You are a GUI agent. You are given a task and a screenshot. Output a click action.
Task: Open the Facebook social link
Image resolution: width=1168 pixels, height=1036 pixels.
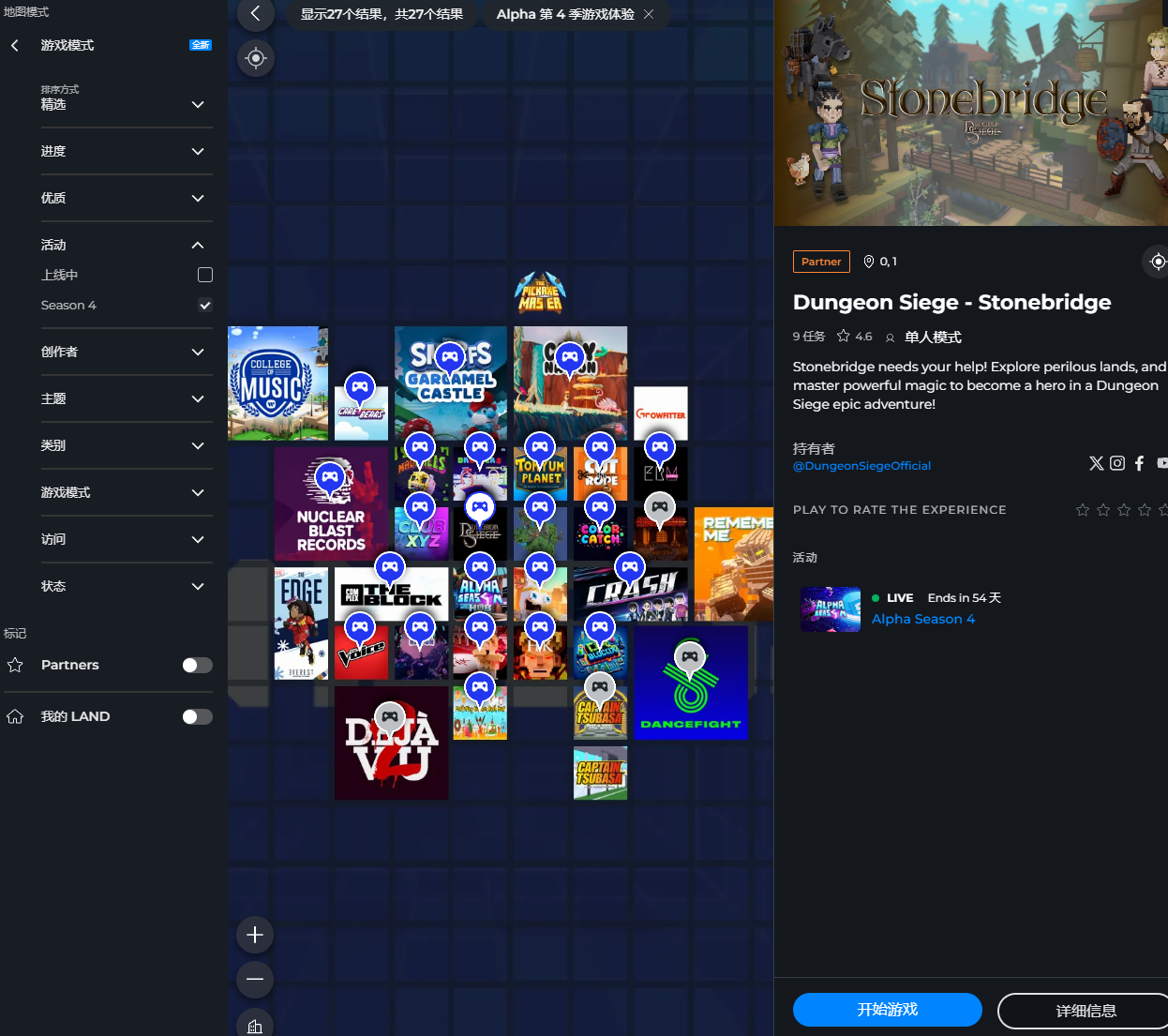(x=1139, y=463)
